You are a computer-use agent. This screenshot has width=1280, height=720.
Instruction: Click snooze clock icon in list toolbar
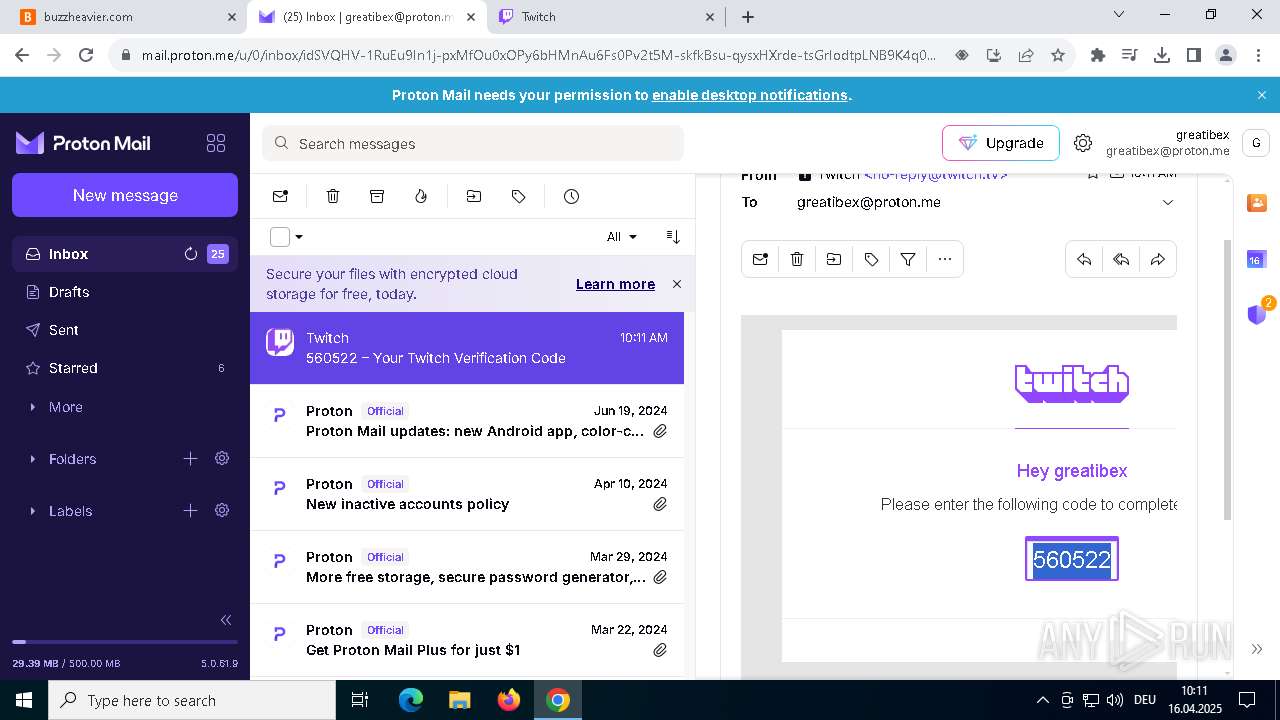571,196
